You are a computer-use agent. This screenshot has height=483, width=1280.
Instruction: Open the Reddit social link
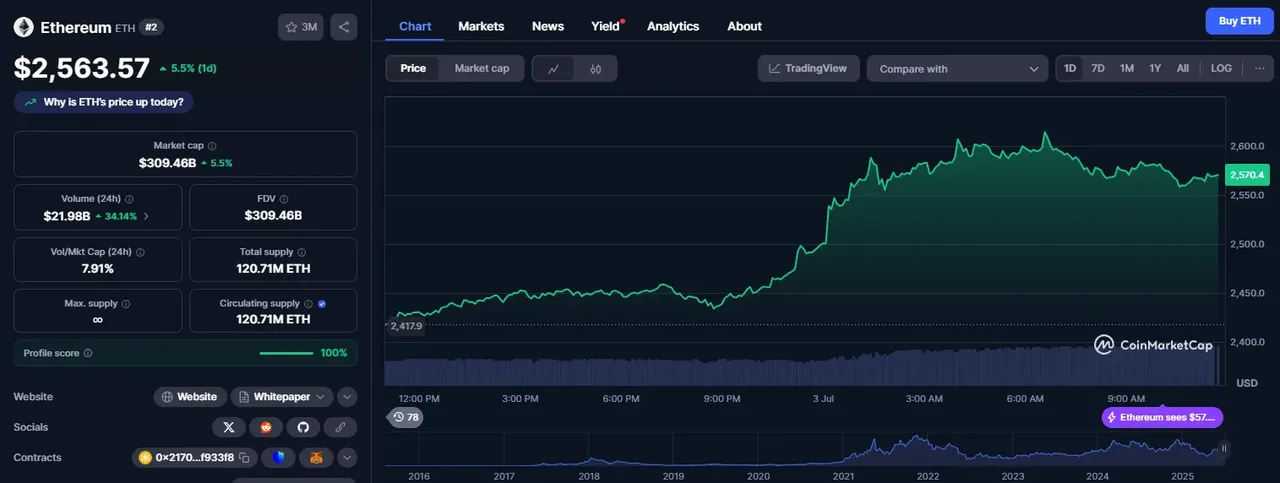266,427
